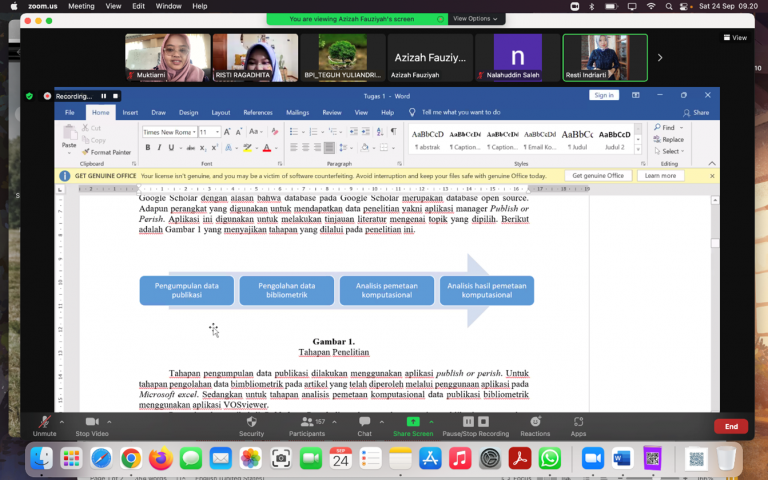Viewport: 768px width, 480px height.
Task: Click Format Painter in Clipboard group
Action: pos(106,152)
